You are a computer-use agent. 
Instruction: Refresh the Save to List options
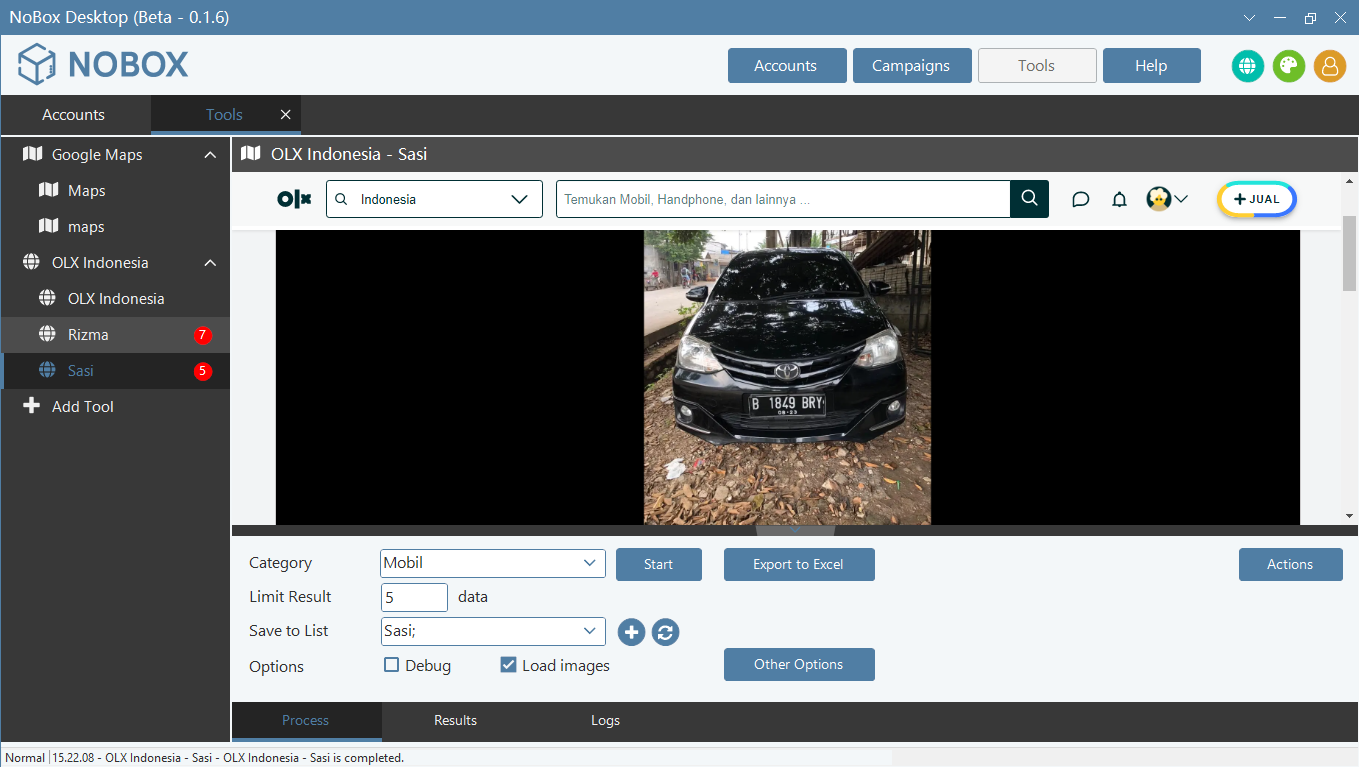[666, 632]
